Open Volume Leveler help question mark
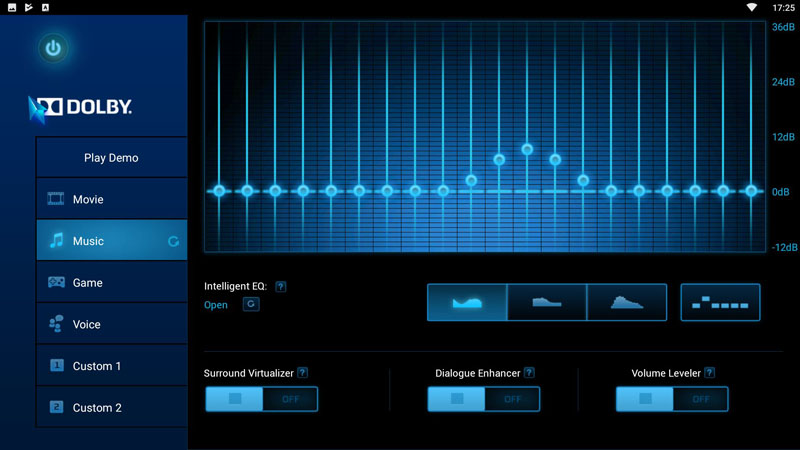The height and width of the screenshot is (450, 800). pos(709,373)
